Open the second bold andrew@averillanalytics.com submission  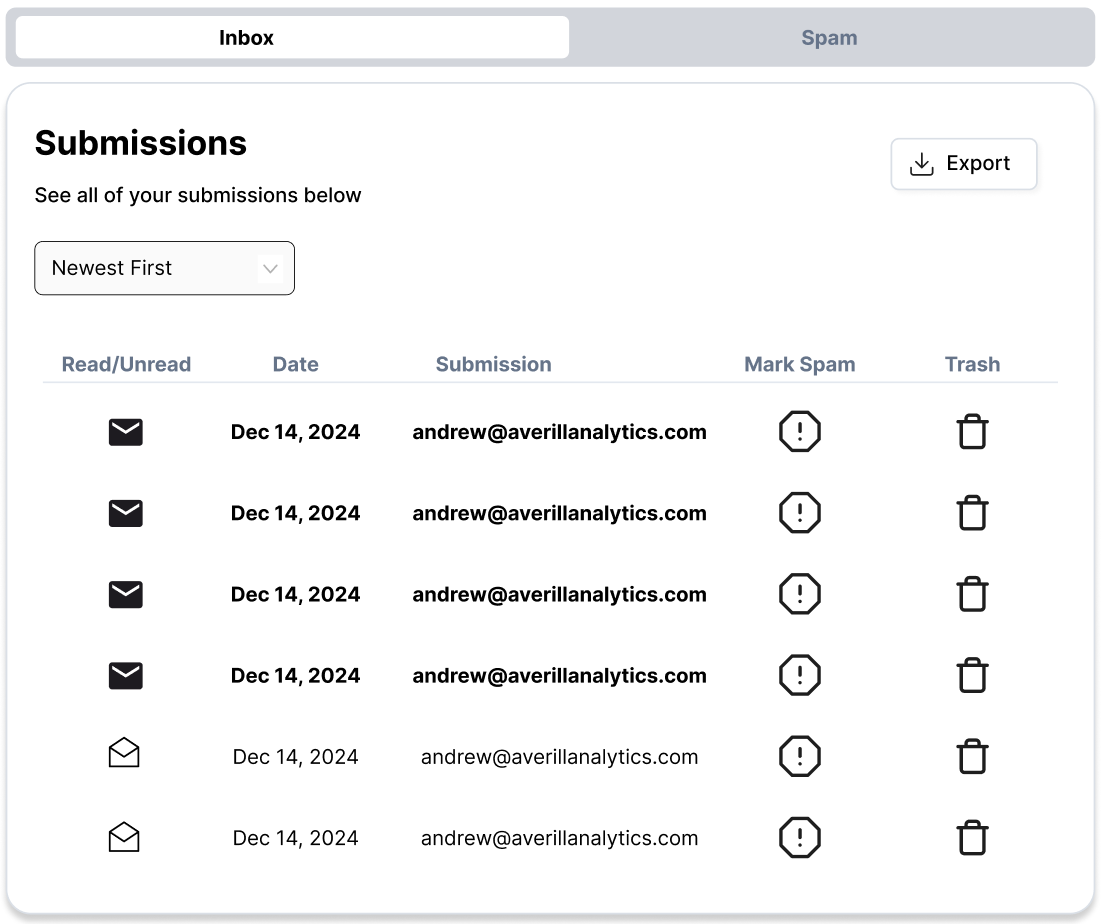(559, 513)
